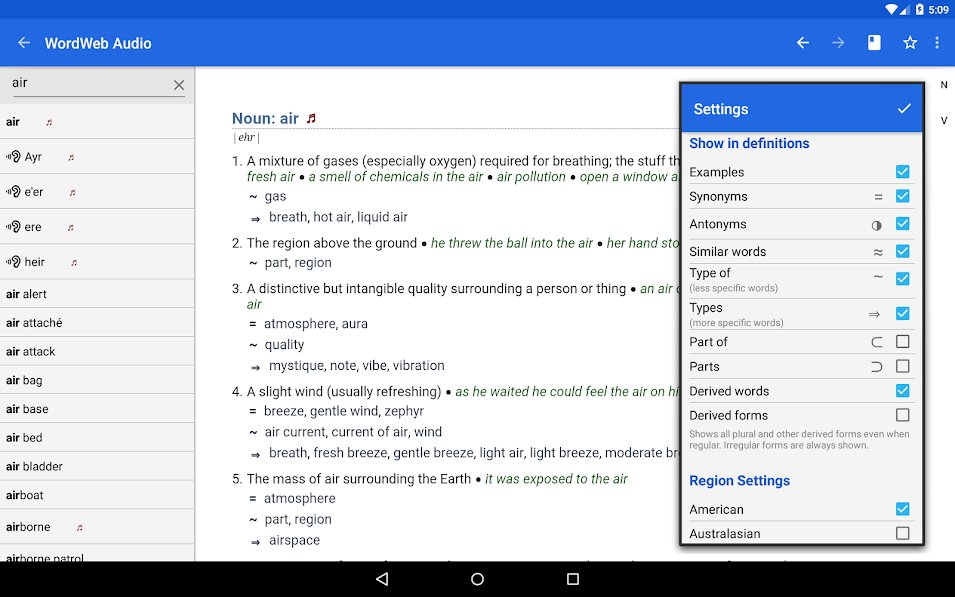Uncheck the Similar words checkbox

tap(903, 251)
